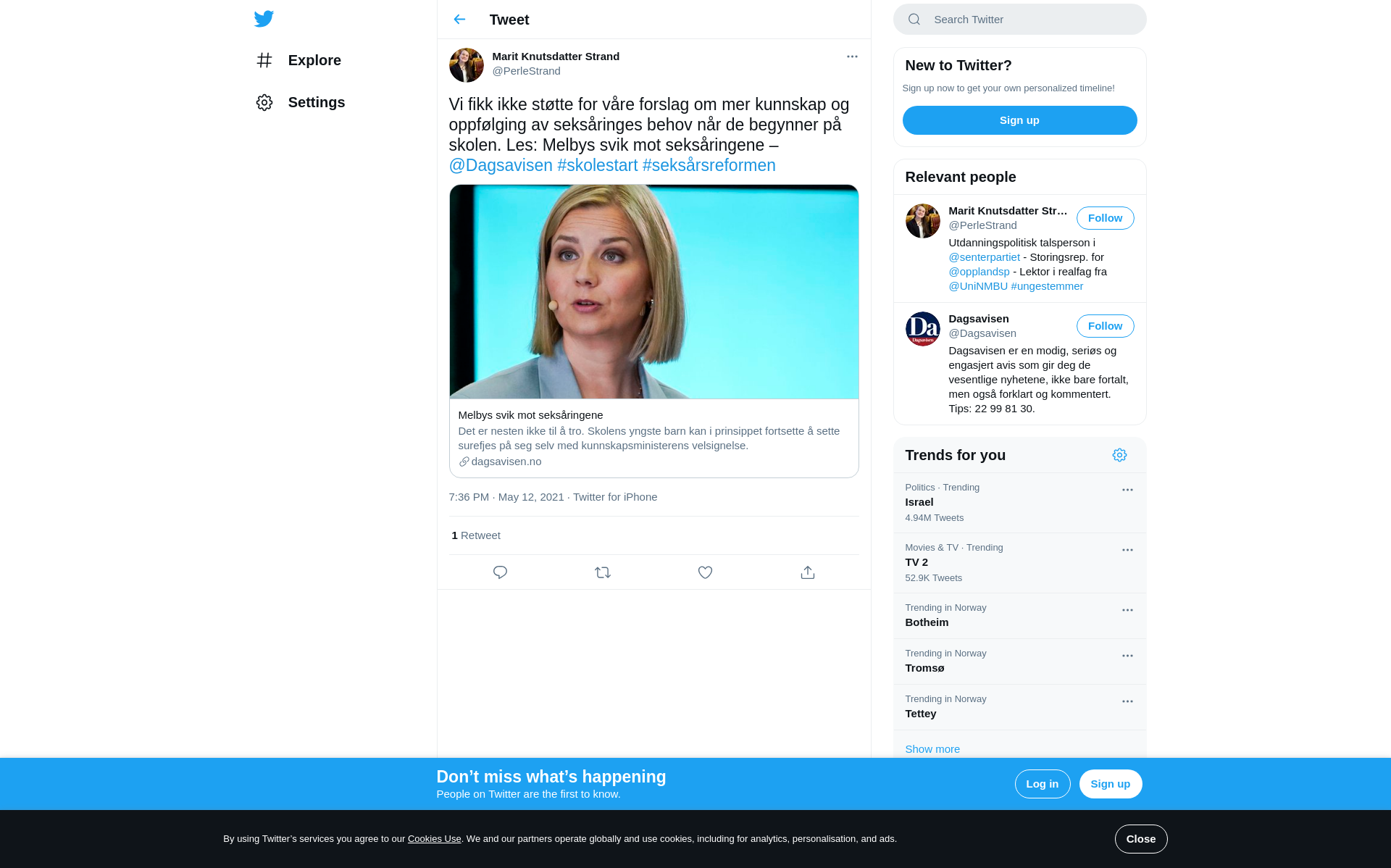
Task: Click the Log in button
Action: coord(1042,784)
